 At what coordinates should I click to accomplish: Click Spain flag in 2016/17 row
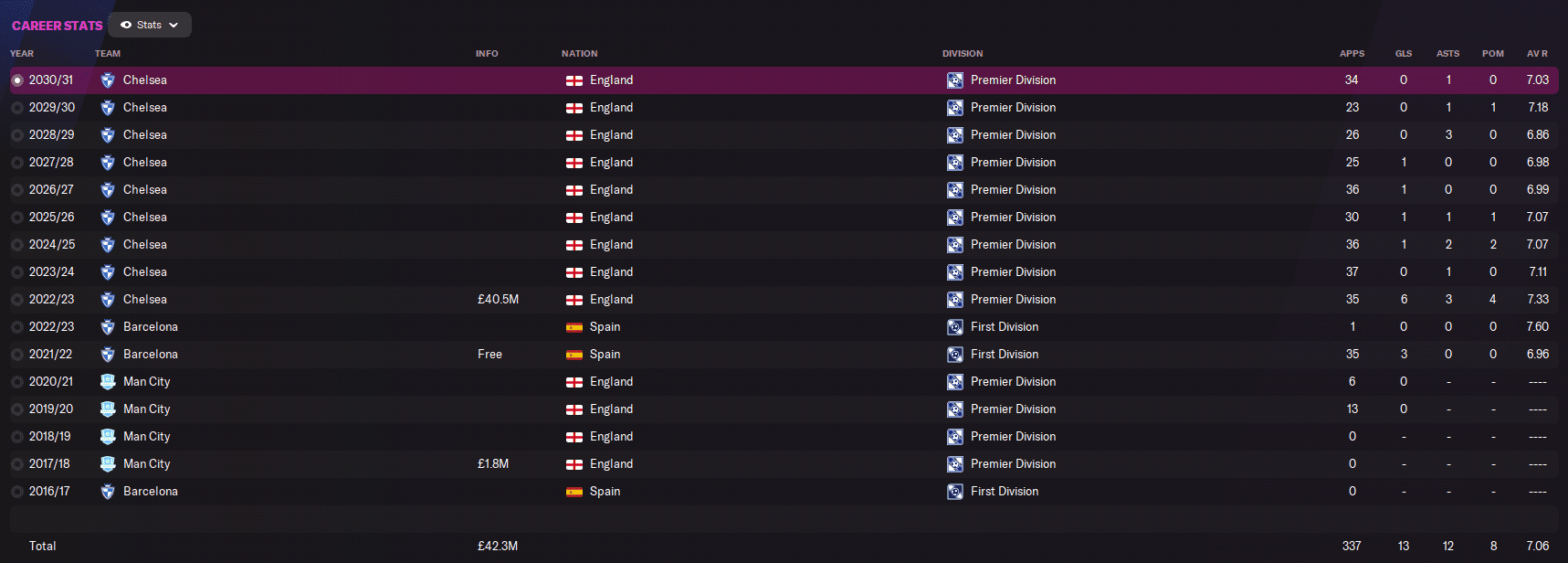pos(574,492)
